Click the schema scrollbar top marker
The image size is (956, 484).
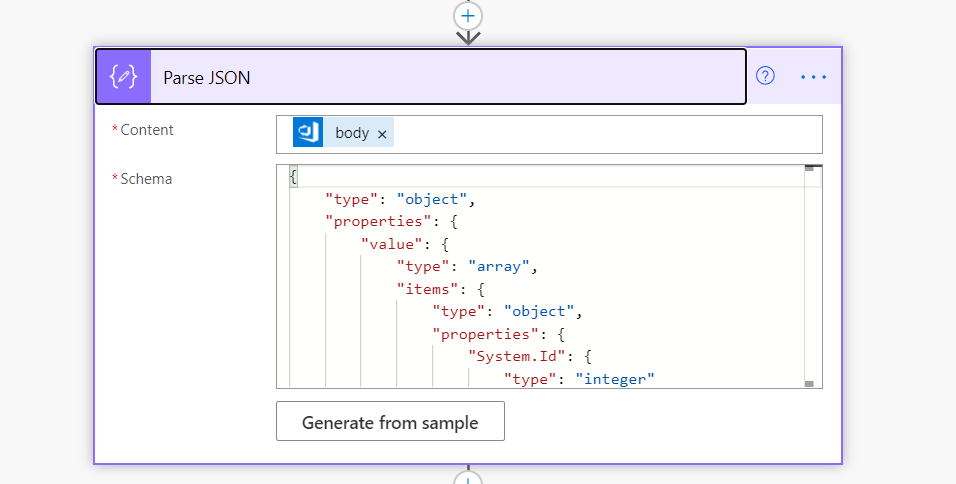click(809, 168)
